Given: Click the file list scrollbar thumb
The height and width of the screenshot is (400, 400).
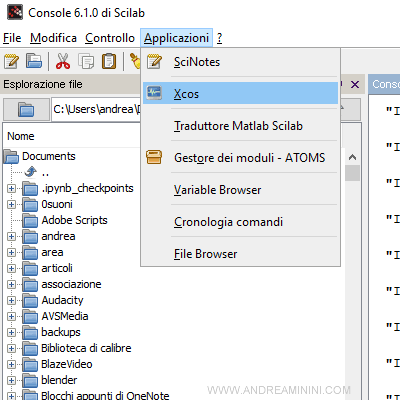Looking at the screenshot, I should [352, 173].
